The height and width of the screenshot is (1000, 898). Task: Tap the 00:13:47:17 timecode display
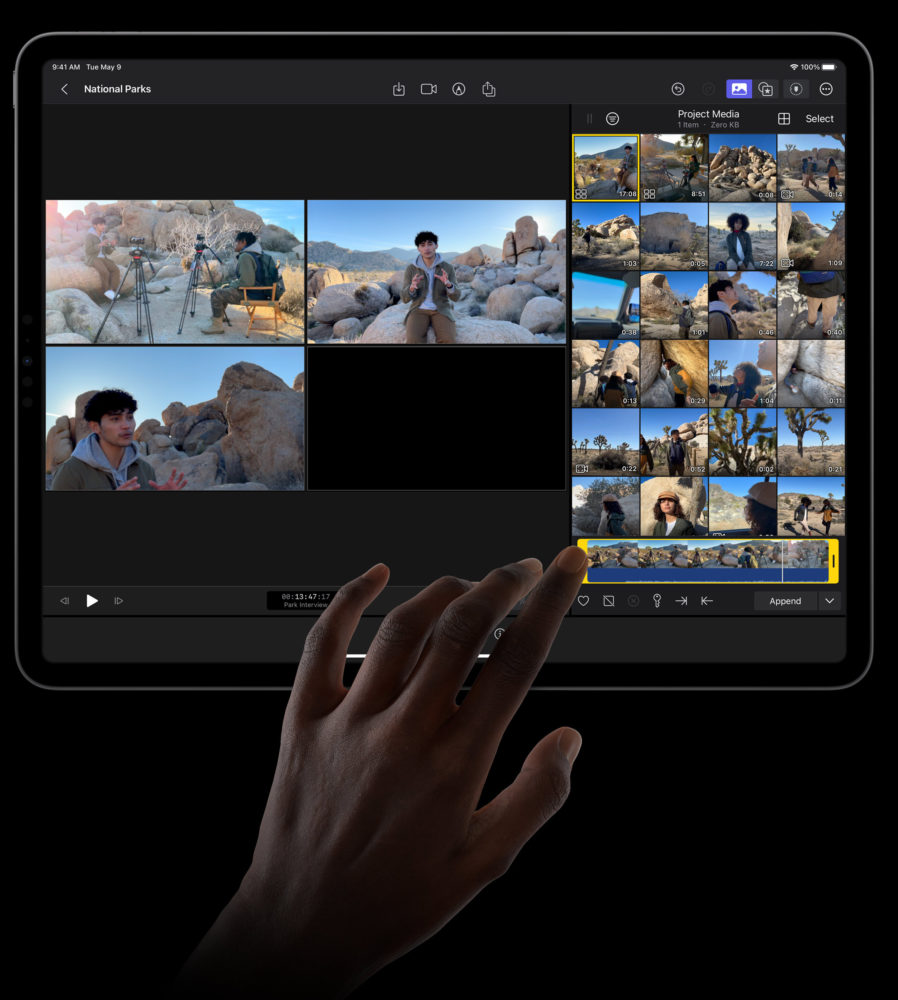pyautogui.click(x=305, y=596)
